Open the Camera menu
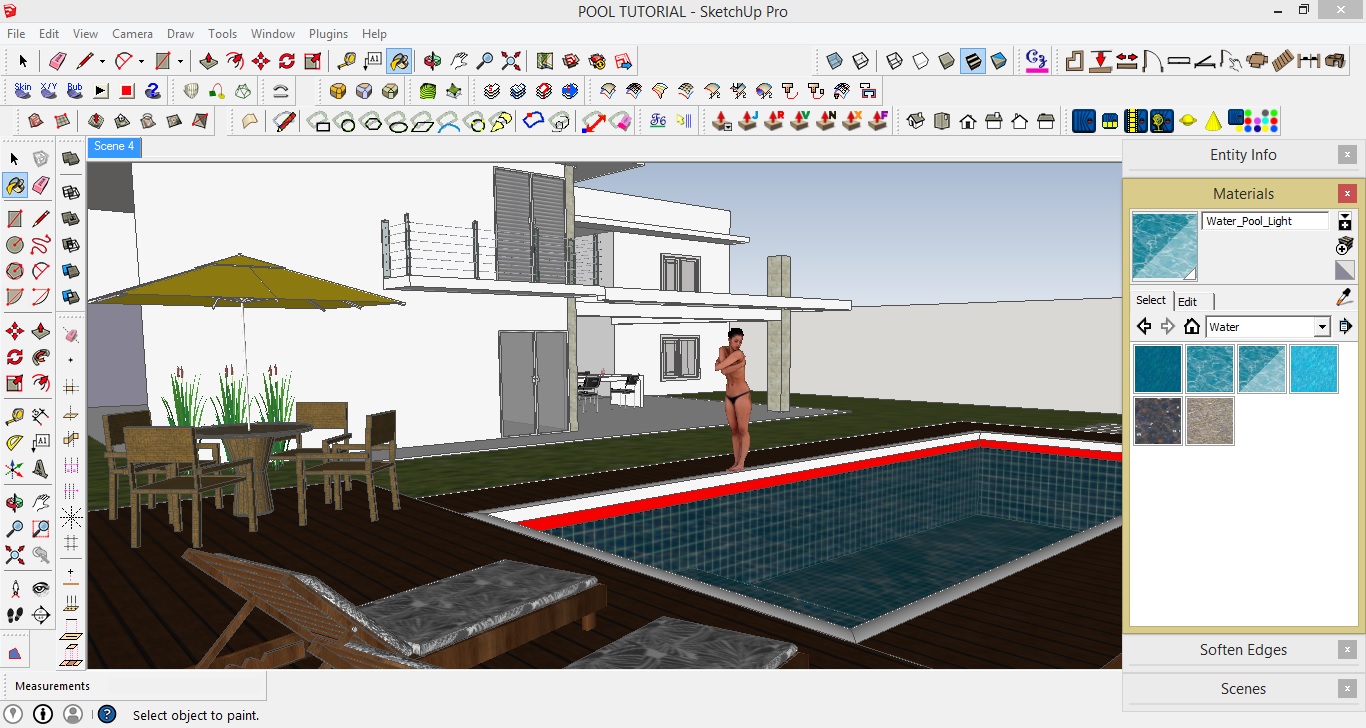 [132, 33]
